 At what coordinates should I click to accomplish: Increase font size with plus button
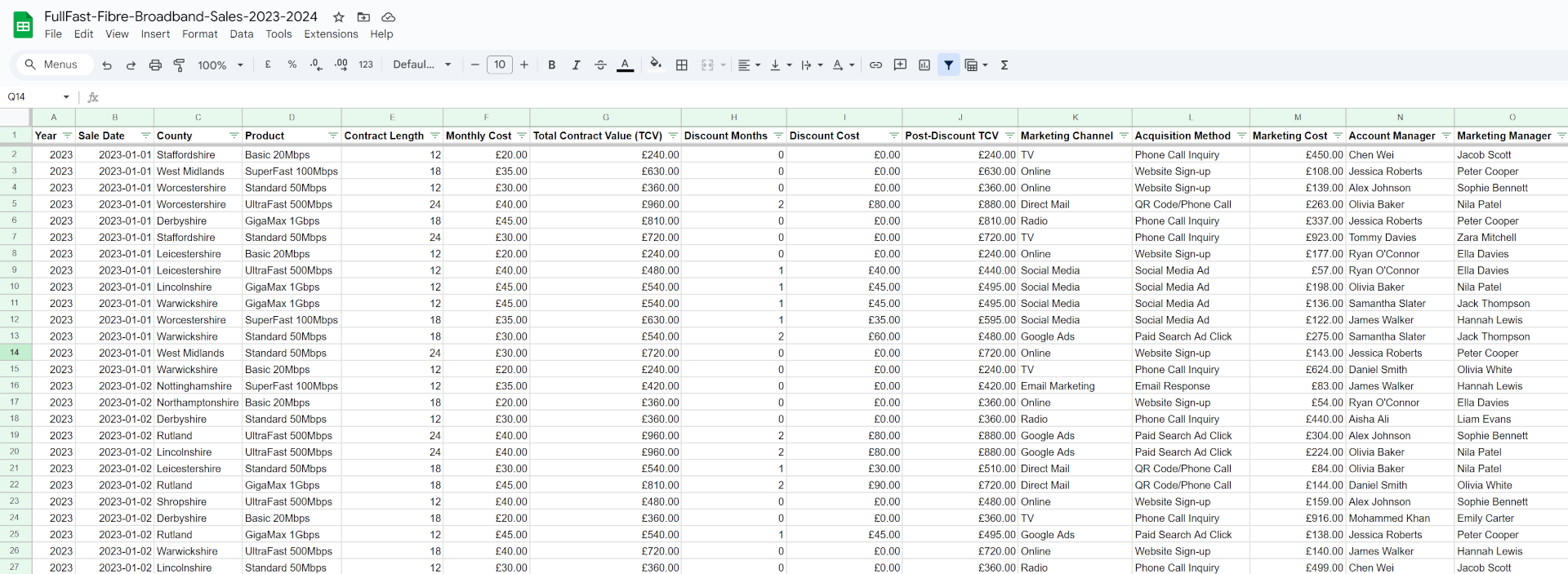[x=524, y=65]
